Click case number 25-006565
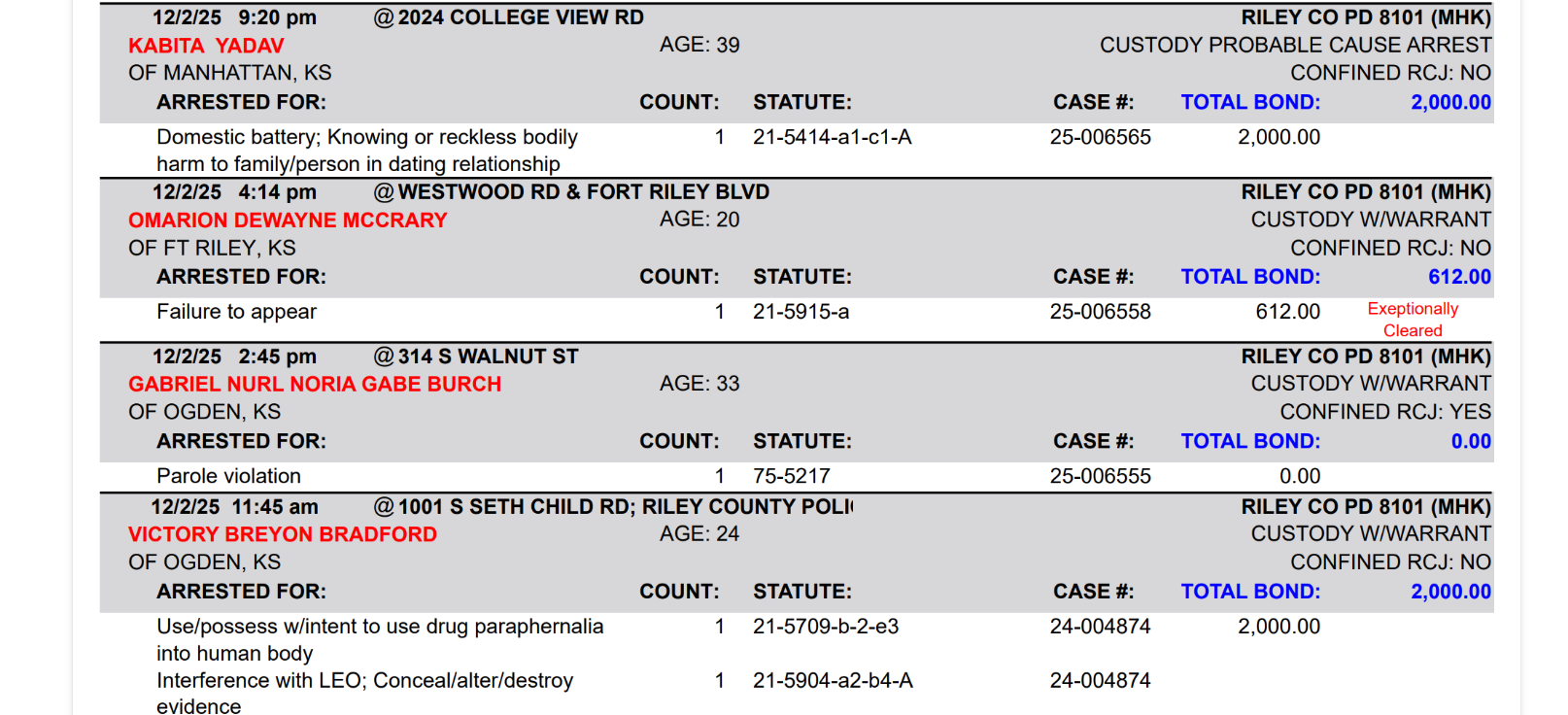Image resolution: width=1568 pixels, height=715 pixels. [x=1100, y=138]
